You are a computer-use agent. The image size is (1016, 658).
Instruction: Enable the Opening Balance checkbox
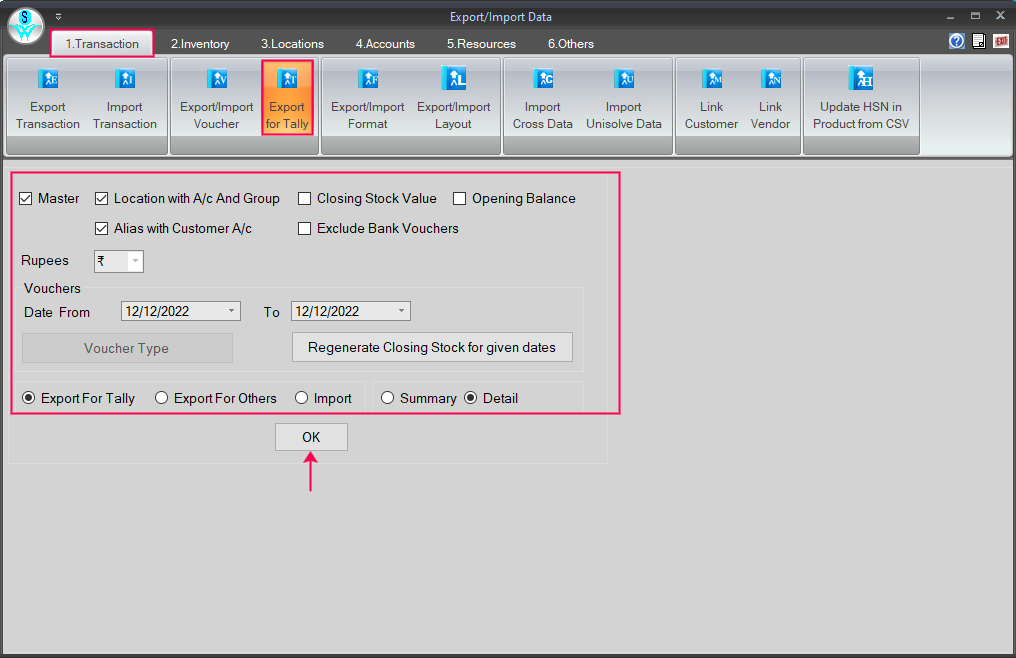tap(459, 198)
